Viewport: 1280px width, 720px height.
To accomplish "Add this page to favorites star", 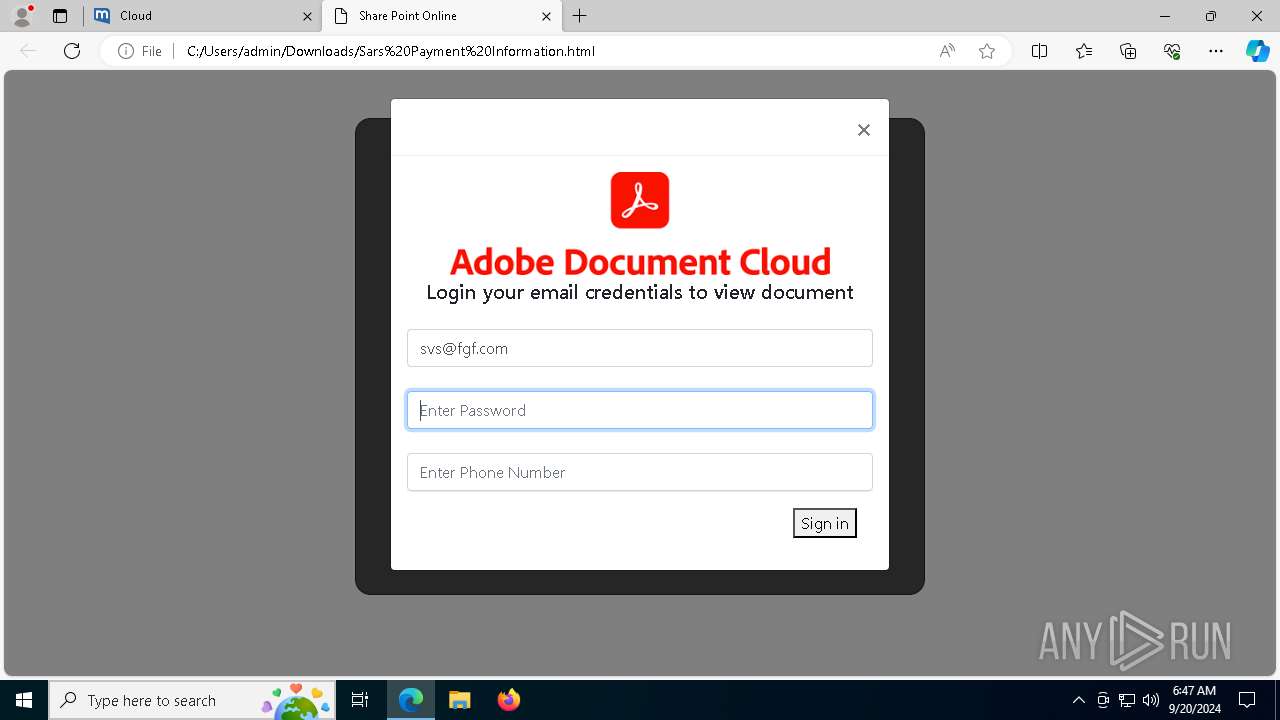I will 987,51.
